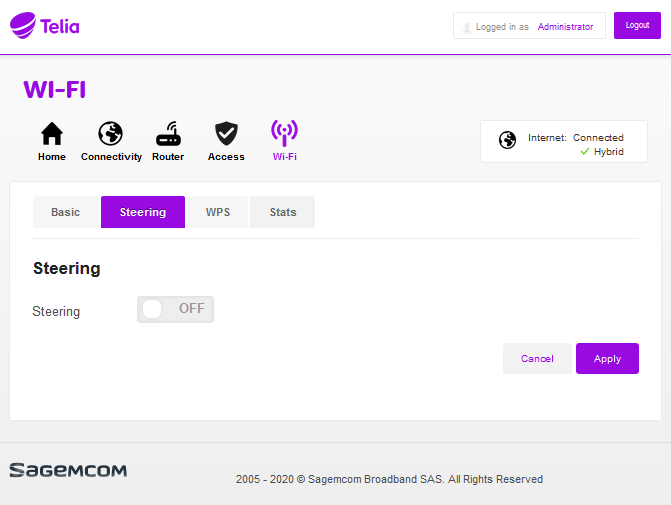The image size is (671, 505).
Task: Switch to the Basic tab
Action: pyautogui.click(x=66, y=212)
